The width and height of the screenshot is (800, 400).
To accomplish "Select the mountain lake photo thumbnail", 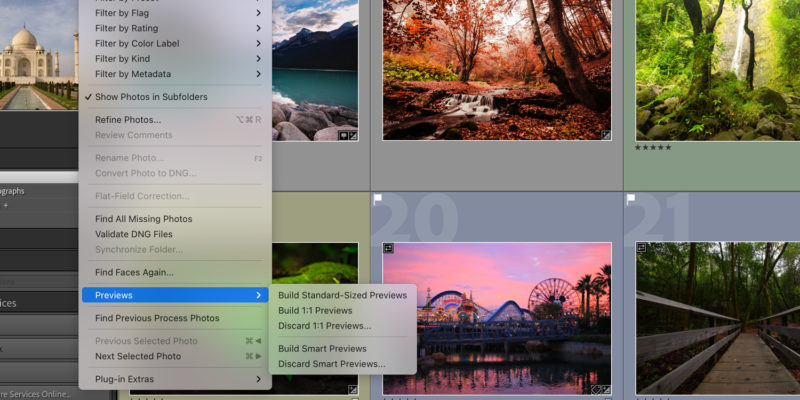I will pyautogui.click(x=315, y=70).
